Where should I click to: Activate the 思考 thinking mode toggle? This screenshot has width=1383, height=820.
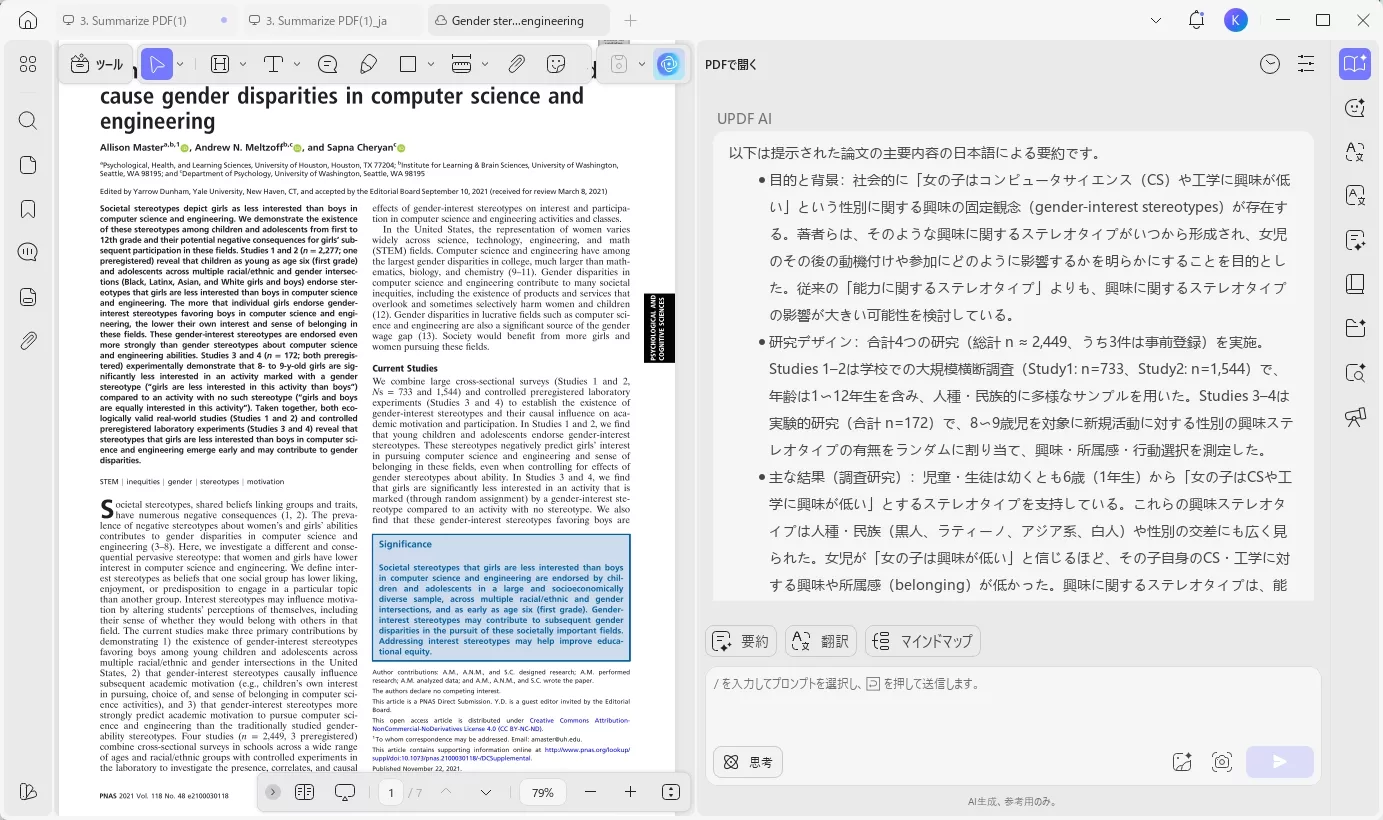747,762
